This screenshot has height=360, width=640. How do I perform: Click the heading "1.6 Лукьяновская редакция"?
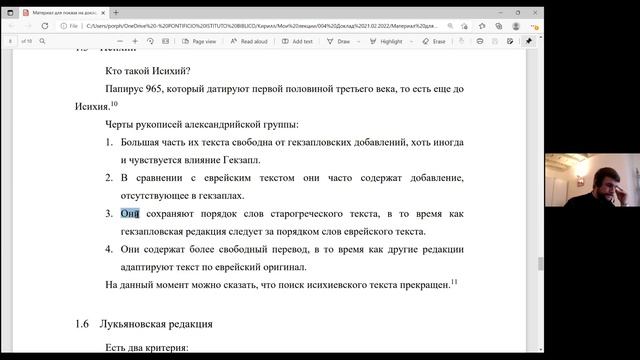144,324
